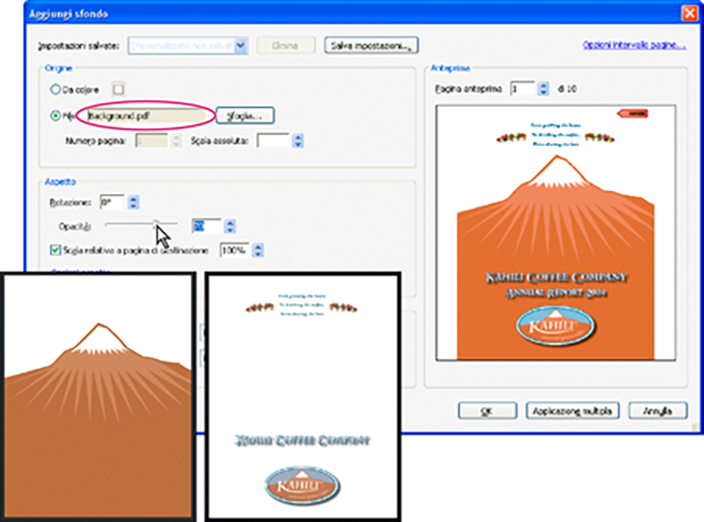The image size is (704, 522).
Task: Click the Sfoglia browse button
Action: pyautogui.click(x=245, y=116)
